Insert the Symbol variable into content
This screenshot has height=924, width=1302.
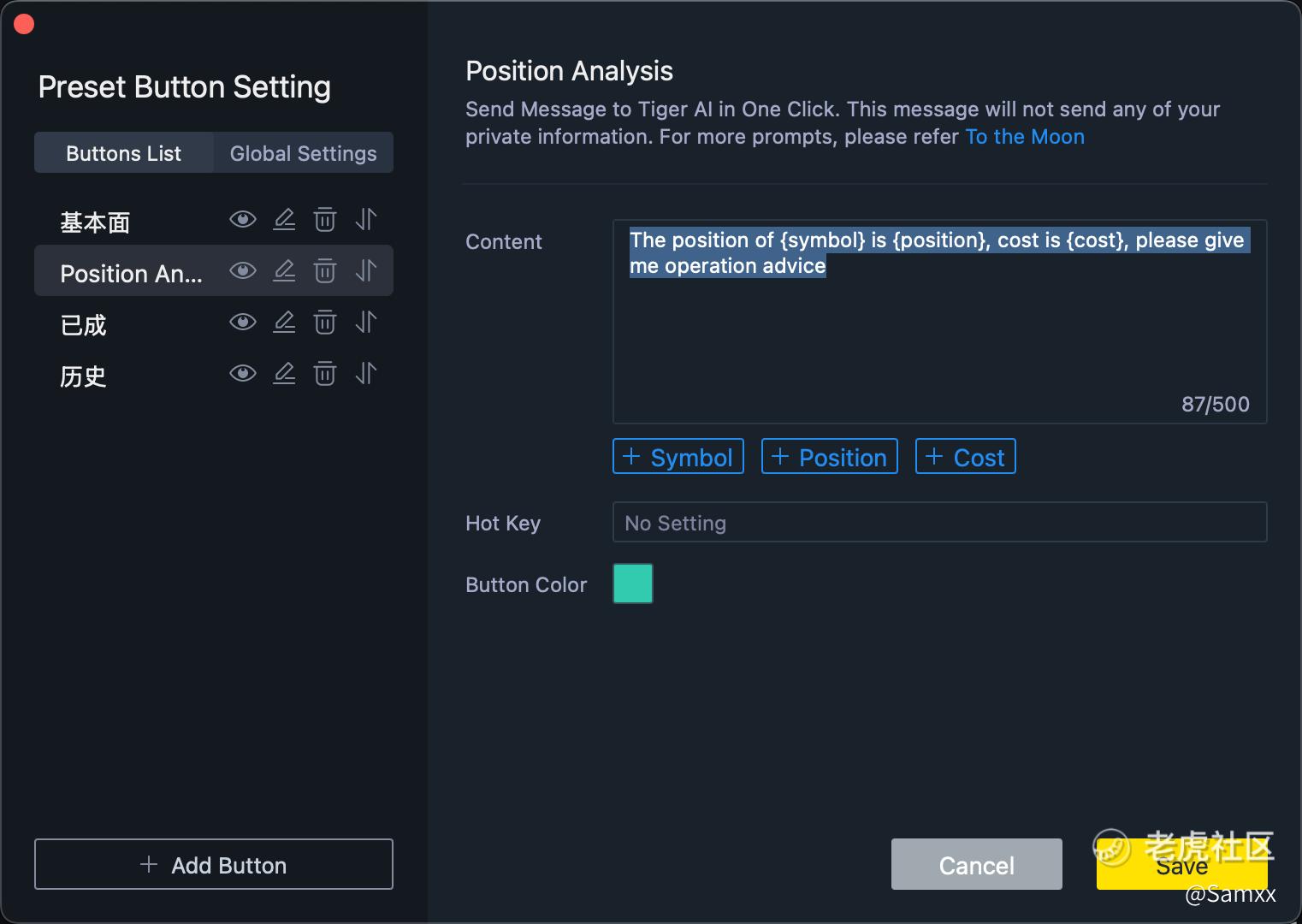click(678, 457)
